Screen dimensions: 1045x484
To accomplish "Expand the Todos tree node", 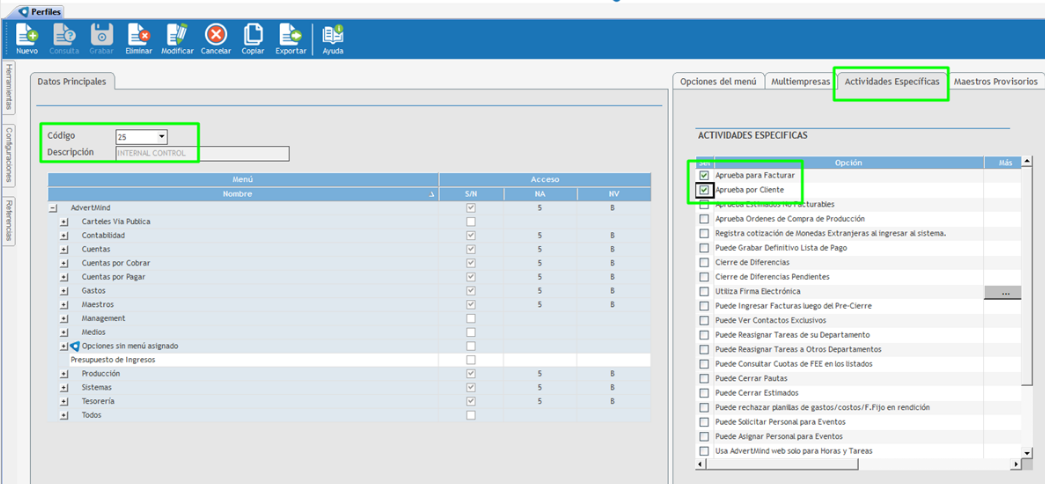I will point(64,415).
